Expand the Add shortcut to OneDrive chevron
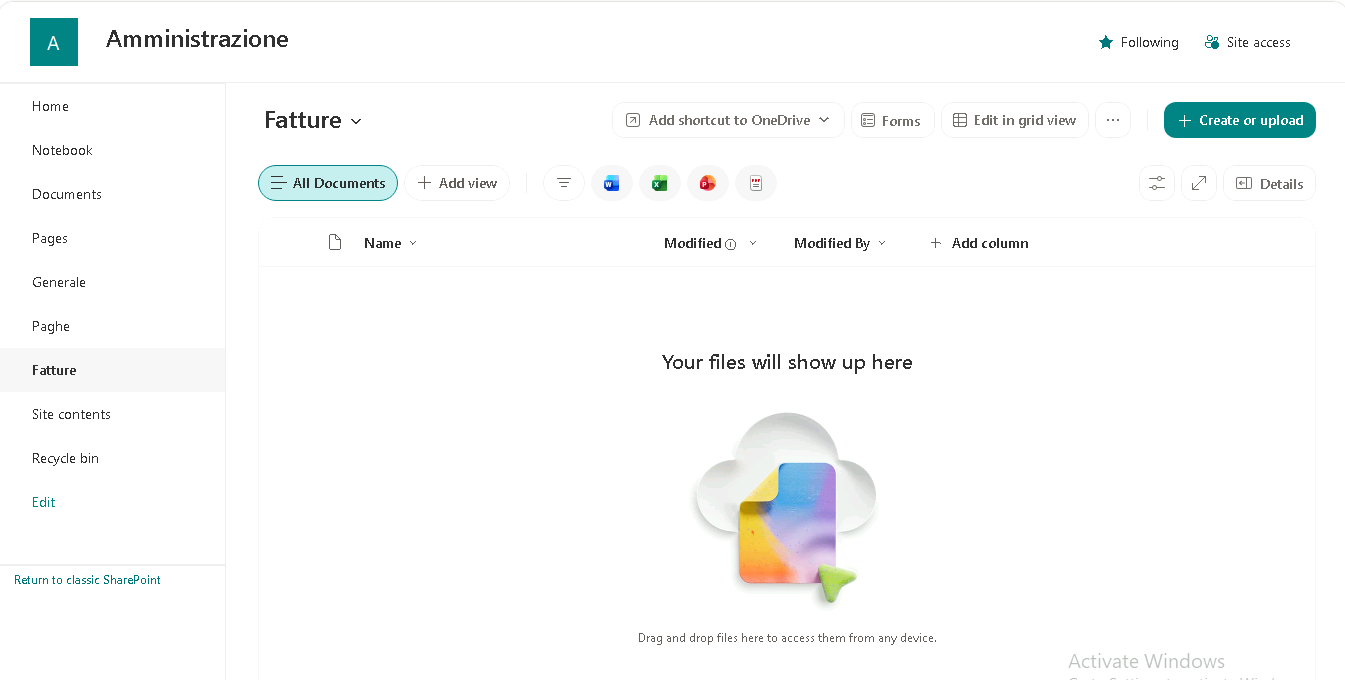 [824, 120]
